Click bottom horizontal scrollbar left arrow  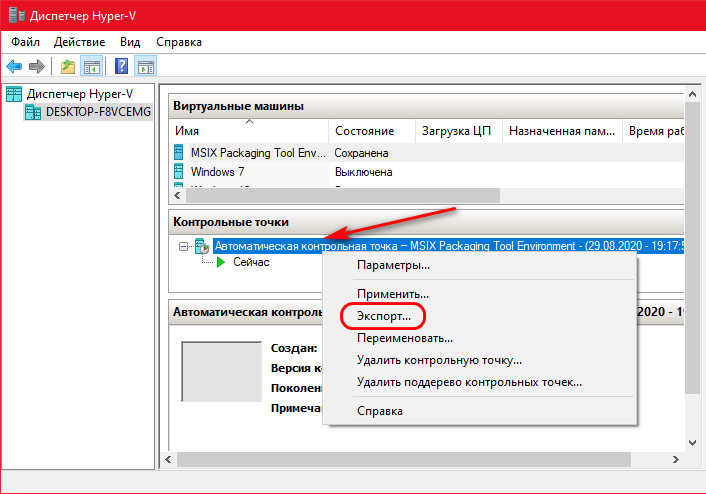[168, 460]
